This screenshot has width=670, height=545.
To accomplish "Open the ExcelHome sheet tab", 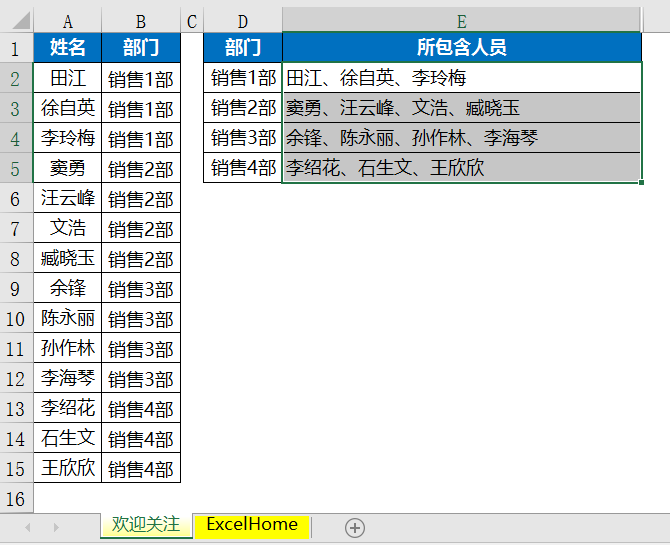I will click(252, 525).
